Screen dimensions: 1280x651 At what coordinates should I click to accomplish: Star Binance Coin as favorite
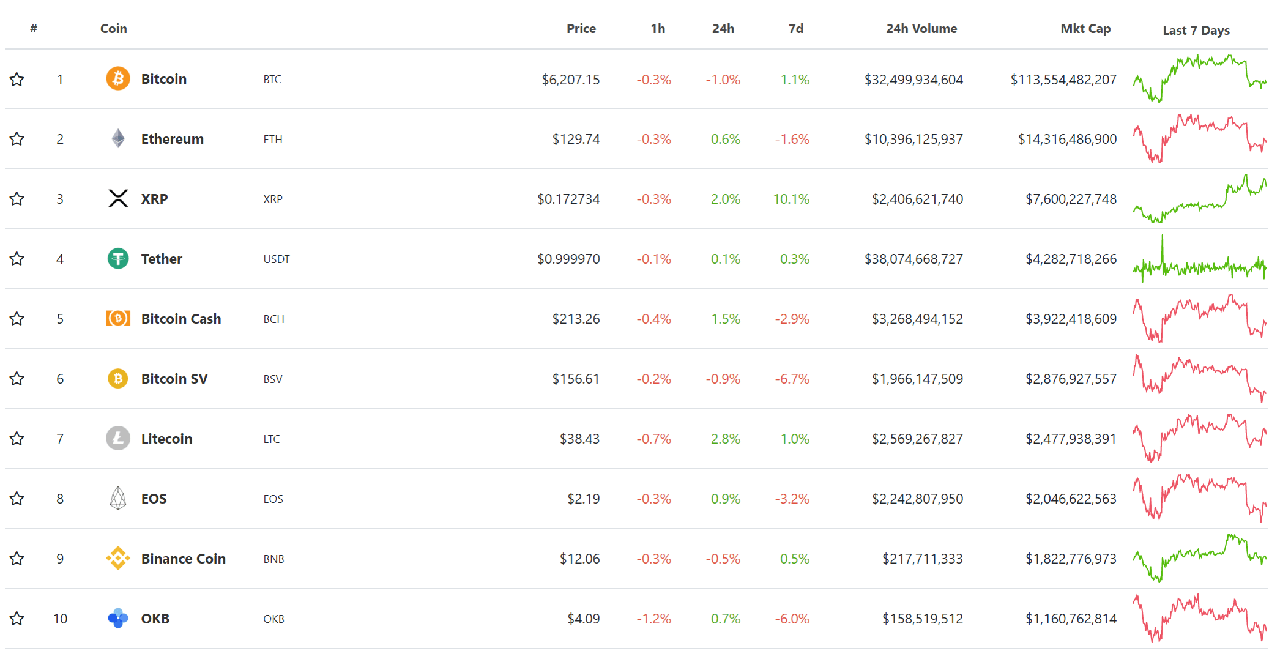pyautogui.click(x=16, y=559)
